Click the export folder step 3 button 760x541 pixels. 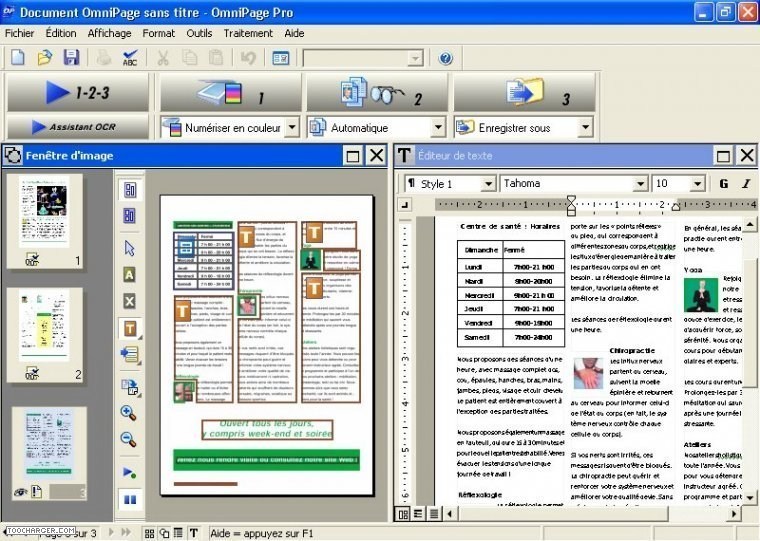point(524,93)
